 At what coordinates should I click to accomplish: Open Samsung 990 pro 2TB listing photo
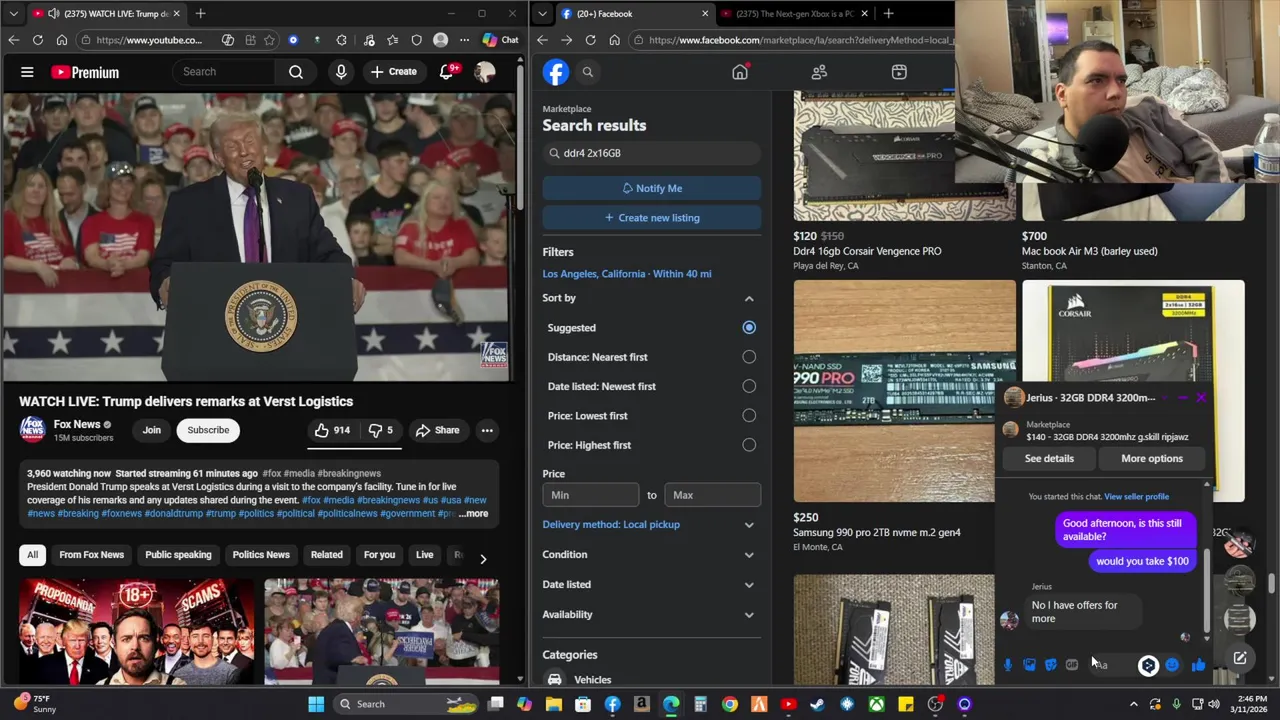904,391
